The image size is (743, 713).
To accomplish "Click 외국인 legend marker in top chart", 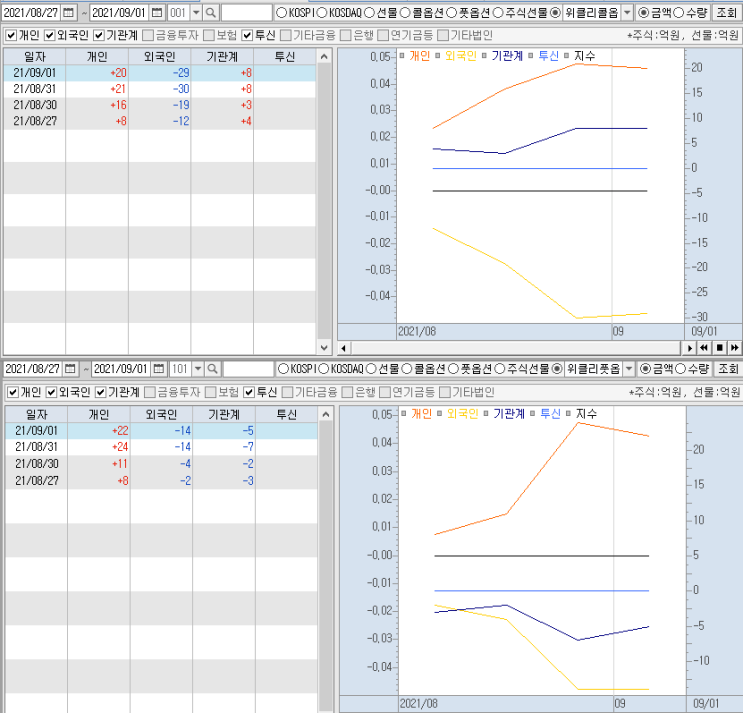I will [x=438, y=56].
